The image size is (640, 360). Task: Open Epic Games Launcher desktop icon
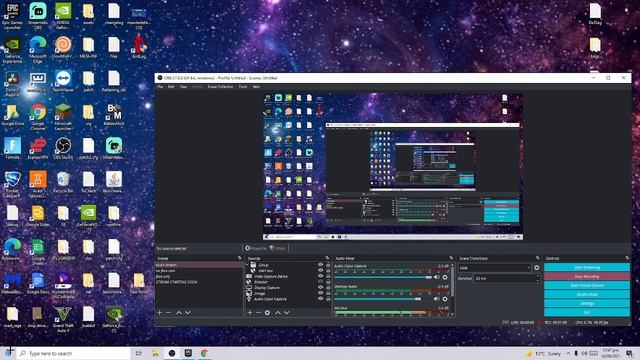coord(12,16)
